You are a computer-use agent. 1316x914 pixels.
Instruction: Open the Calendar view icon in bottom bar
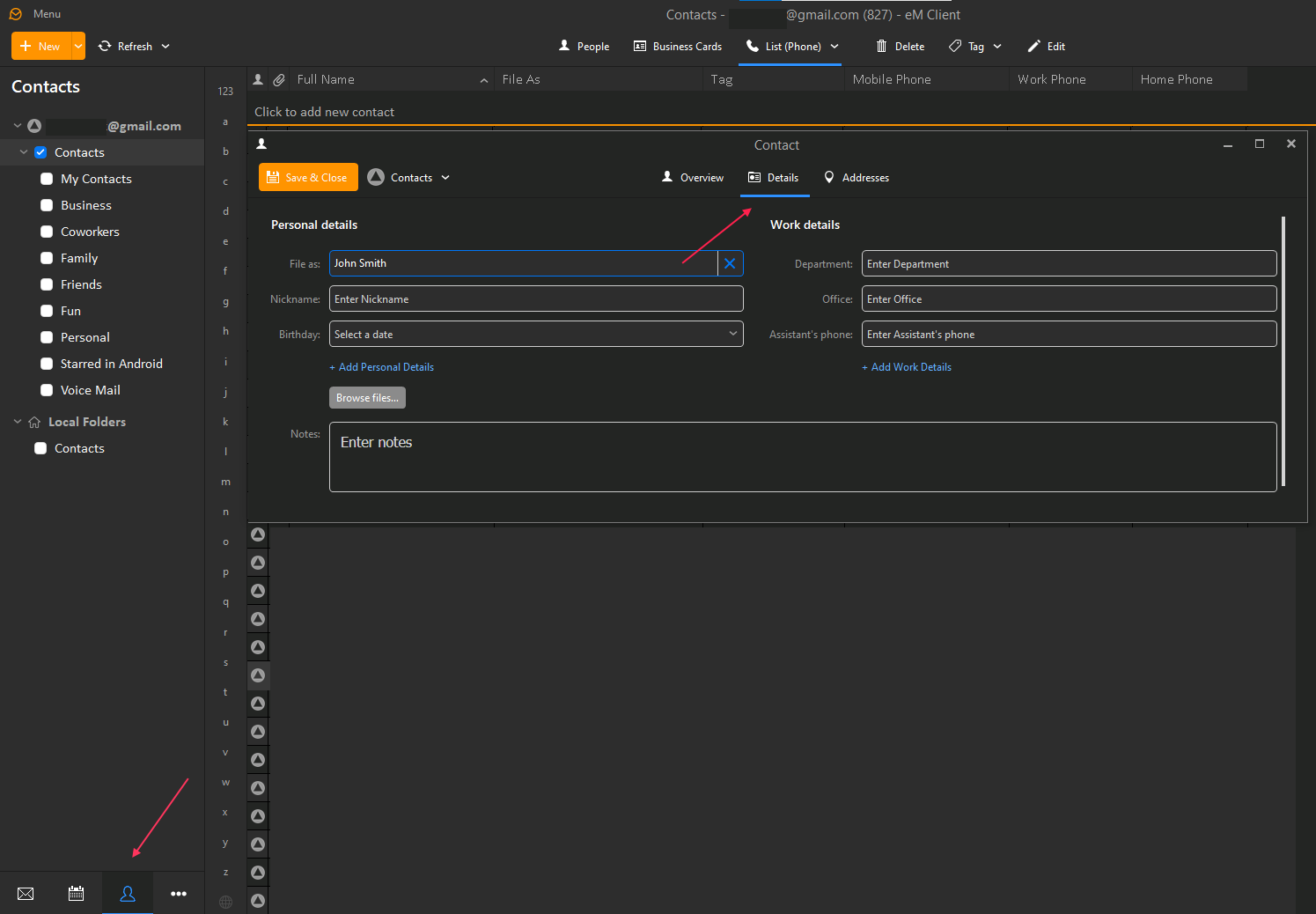[x=77, y=894]
